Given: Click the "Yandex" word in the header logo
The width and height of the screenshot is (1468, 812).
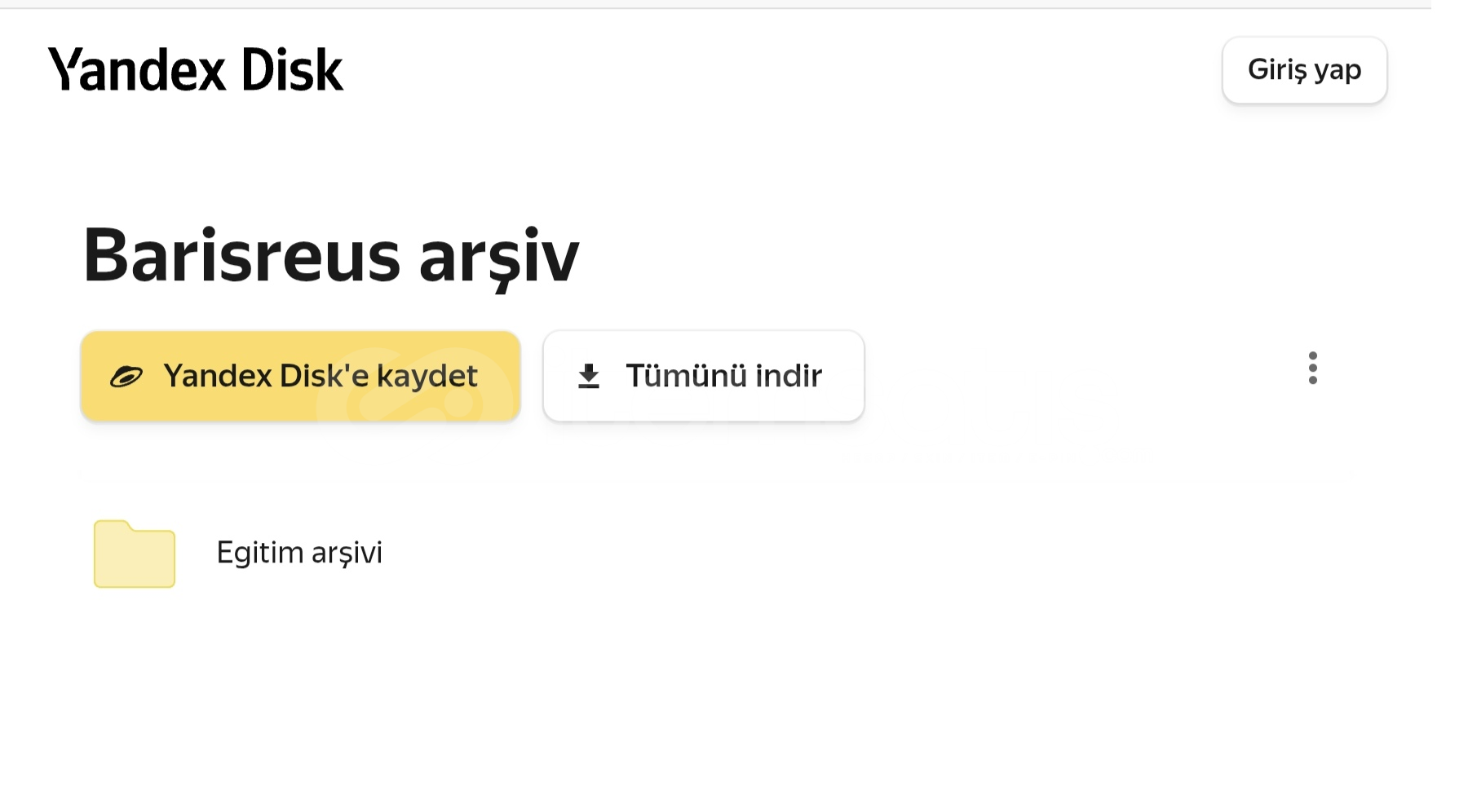Looking at the screenshot, I should coord(137,69).
